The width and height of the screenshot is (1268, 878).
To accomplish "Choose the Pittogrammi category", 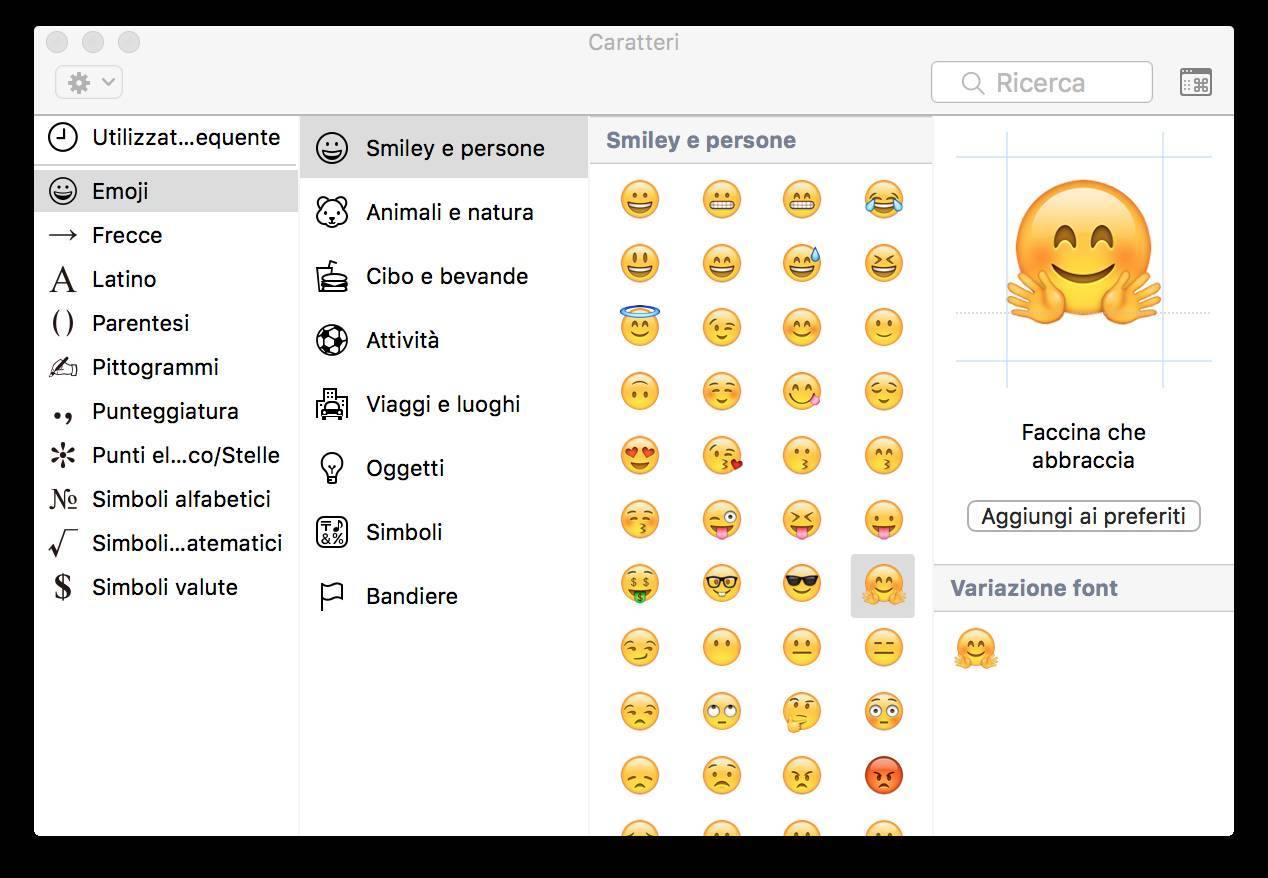I will click(x=166, y=367).
